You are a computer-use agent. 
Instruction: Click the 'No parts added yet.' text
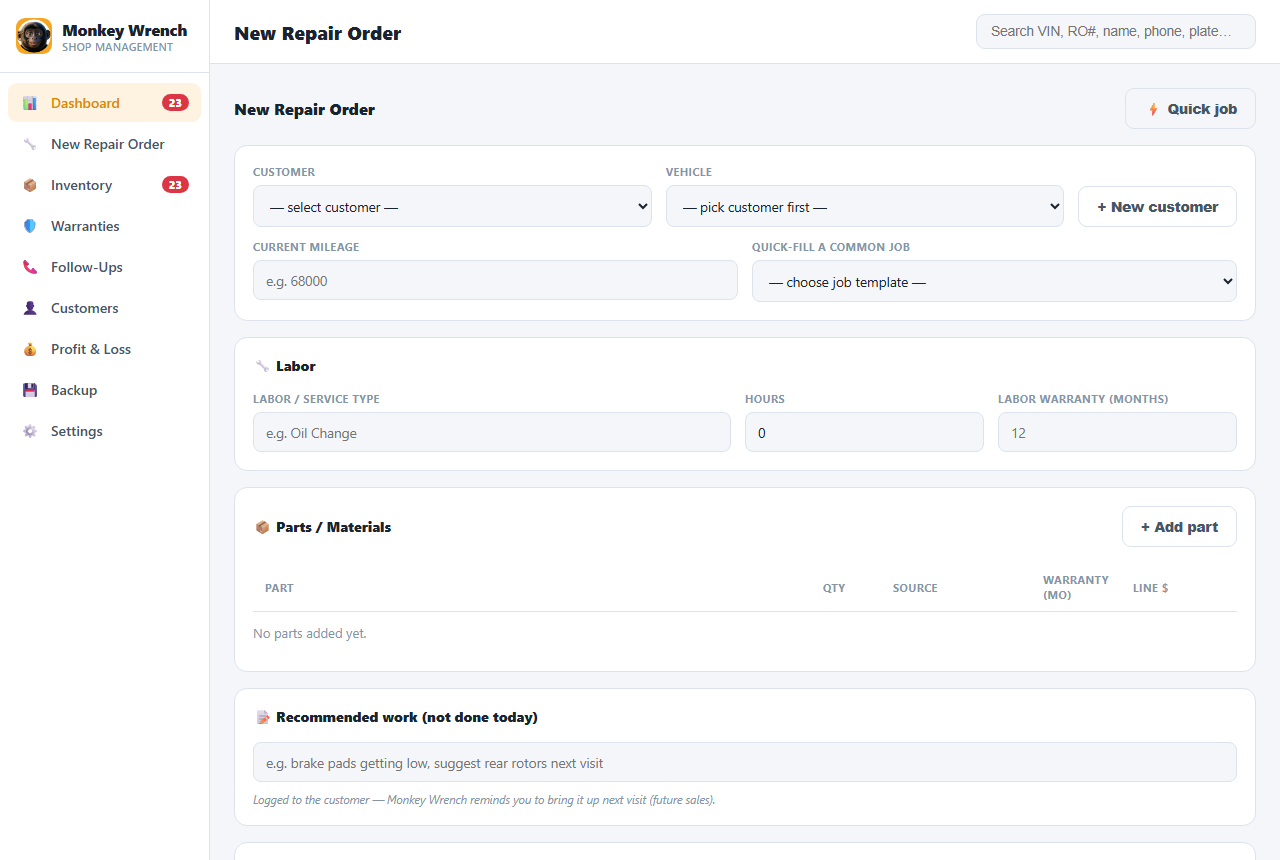pos(310,633)
